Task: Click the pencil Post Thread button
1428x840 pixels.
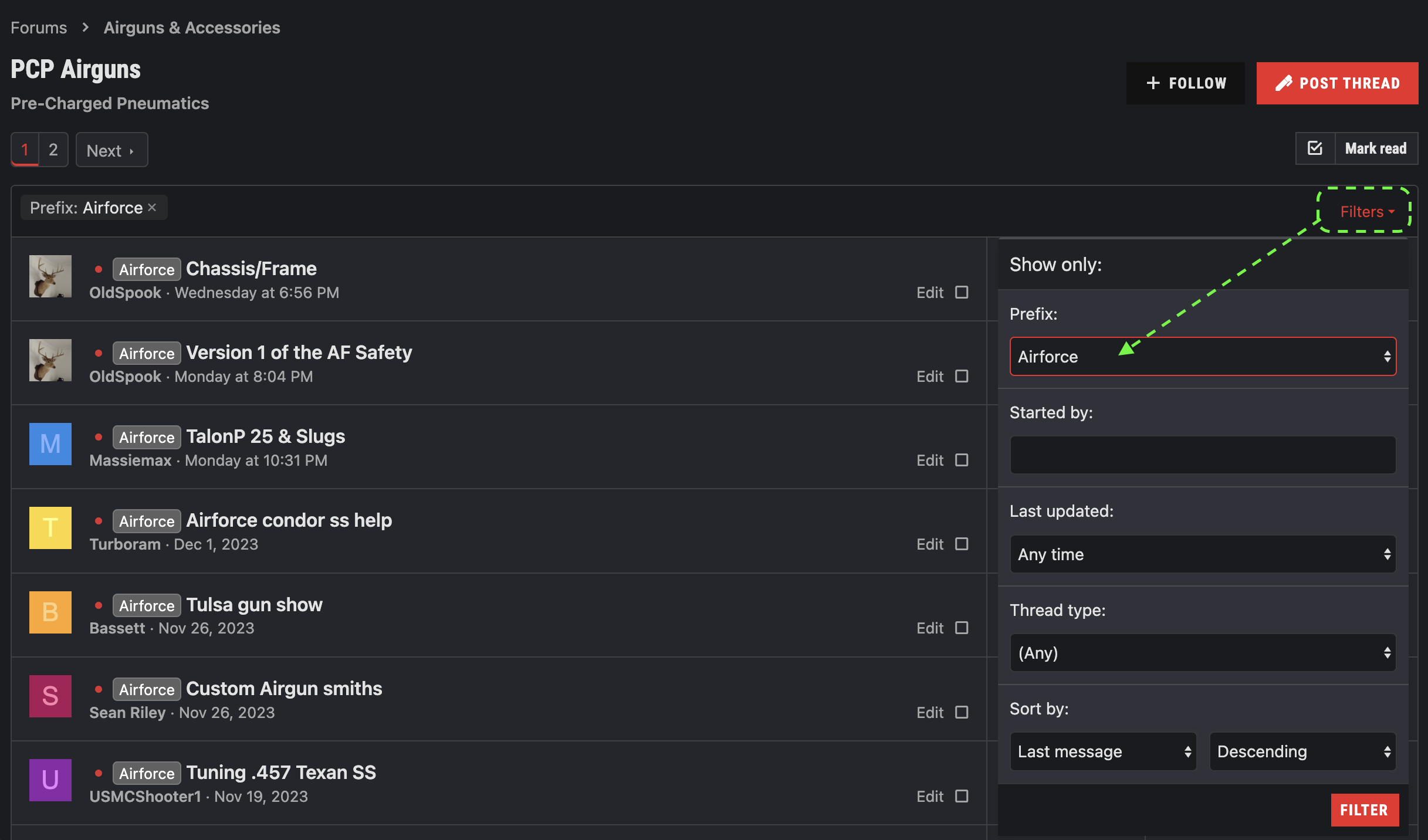Action: (x=1337, y=83)
